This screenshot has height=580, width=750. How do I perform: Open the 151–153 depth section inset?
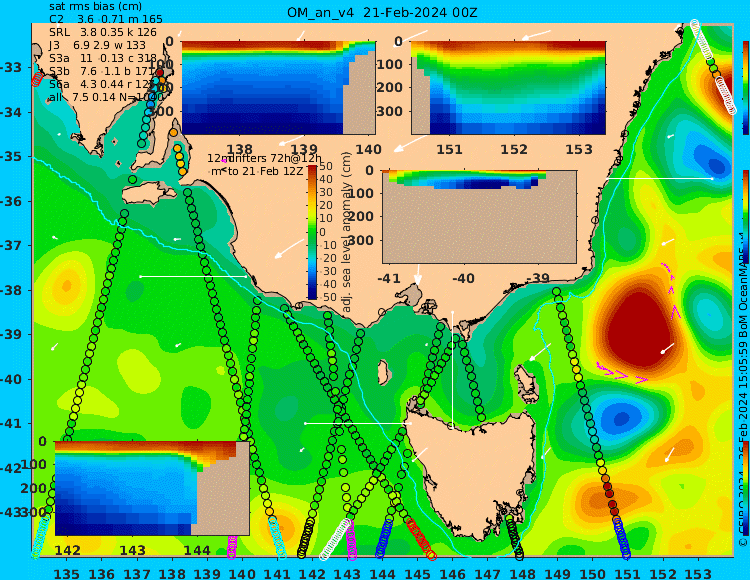(508, 88)
